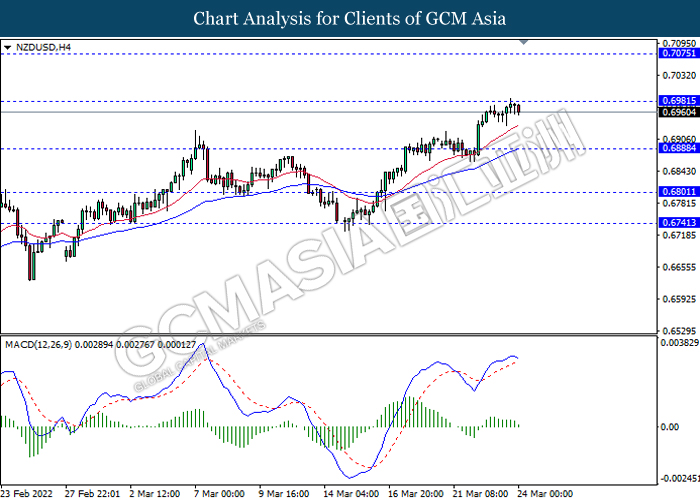This screenshot has height=500, width=700.
Task: Click the Chart Analysis for Clients title
Action: pyautogui.click(x=350, y=19)
